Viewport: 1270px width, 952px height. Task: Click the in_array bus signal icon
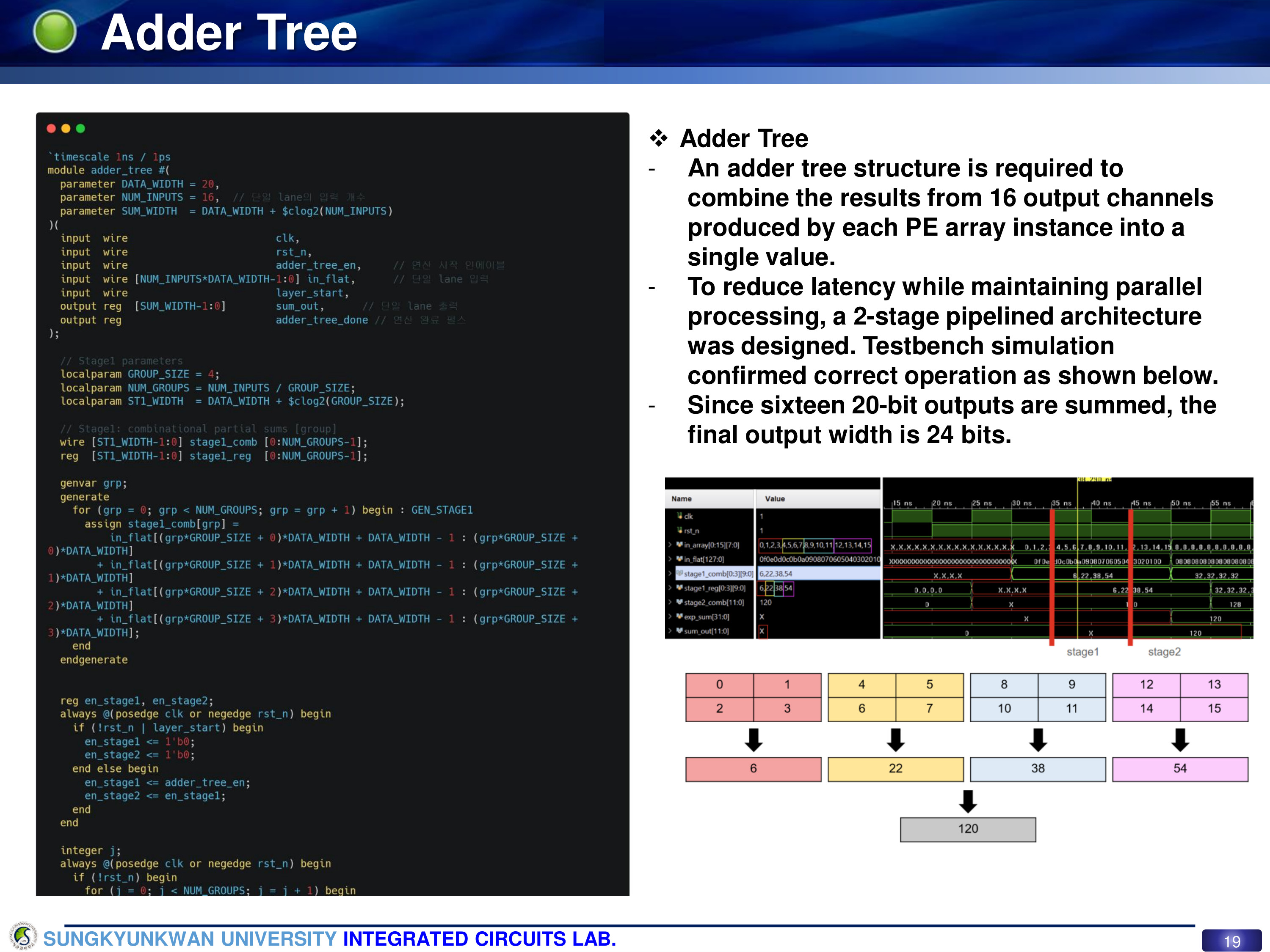[679, 545]
